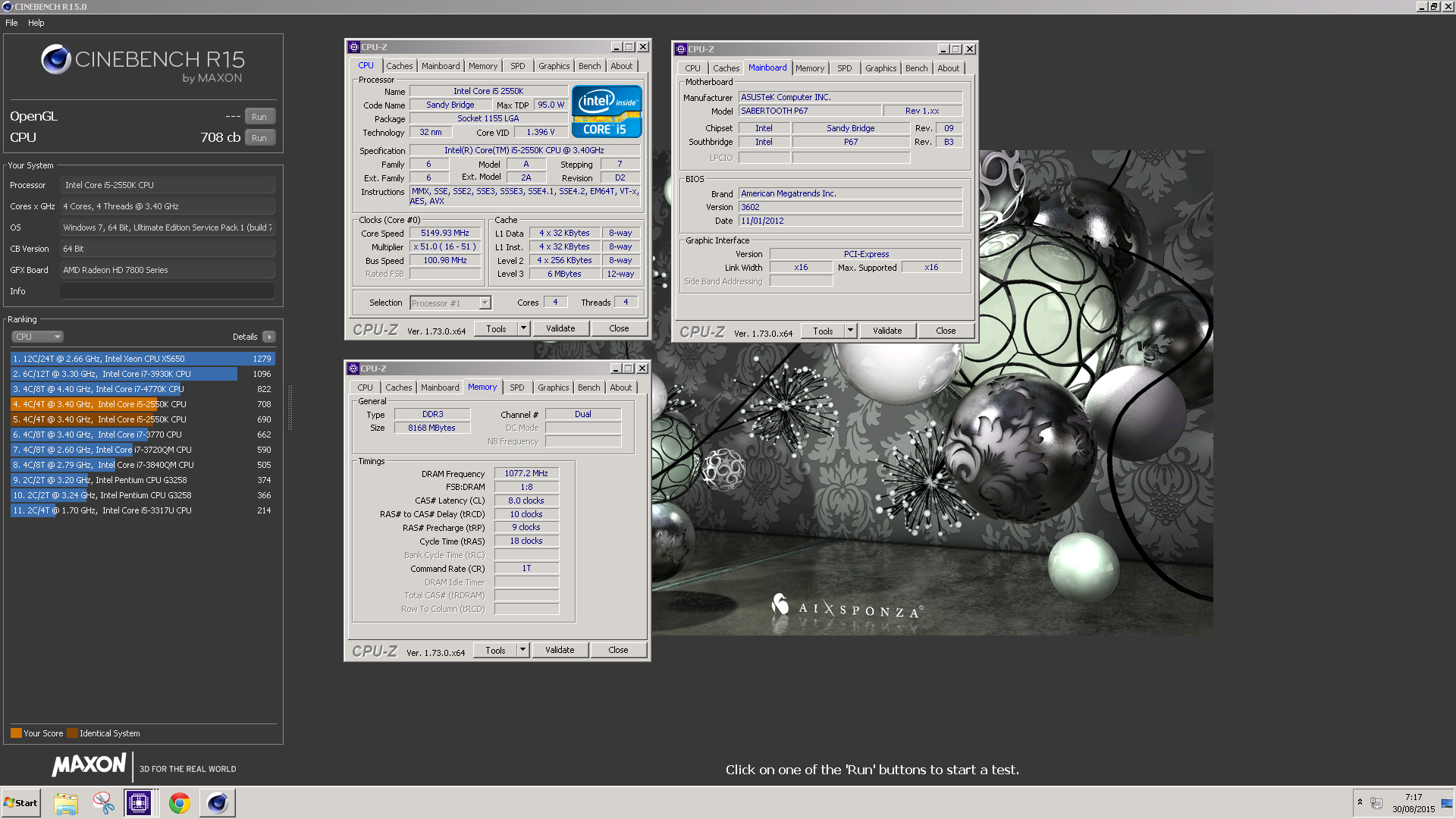This screenshot has height=819, width=1456.
Task: Open CPU tab in Mainboard window
Action: tap(693, 68)
